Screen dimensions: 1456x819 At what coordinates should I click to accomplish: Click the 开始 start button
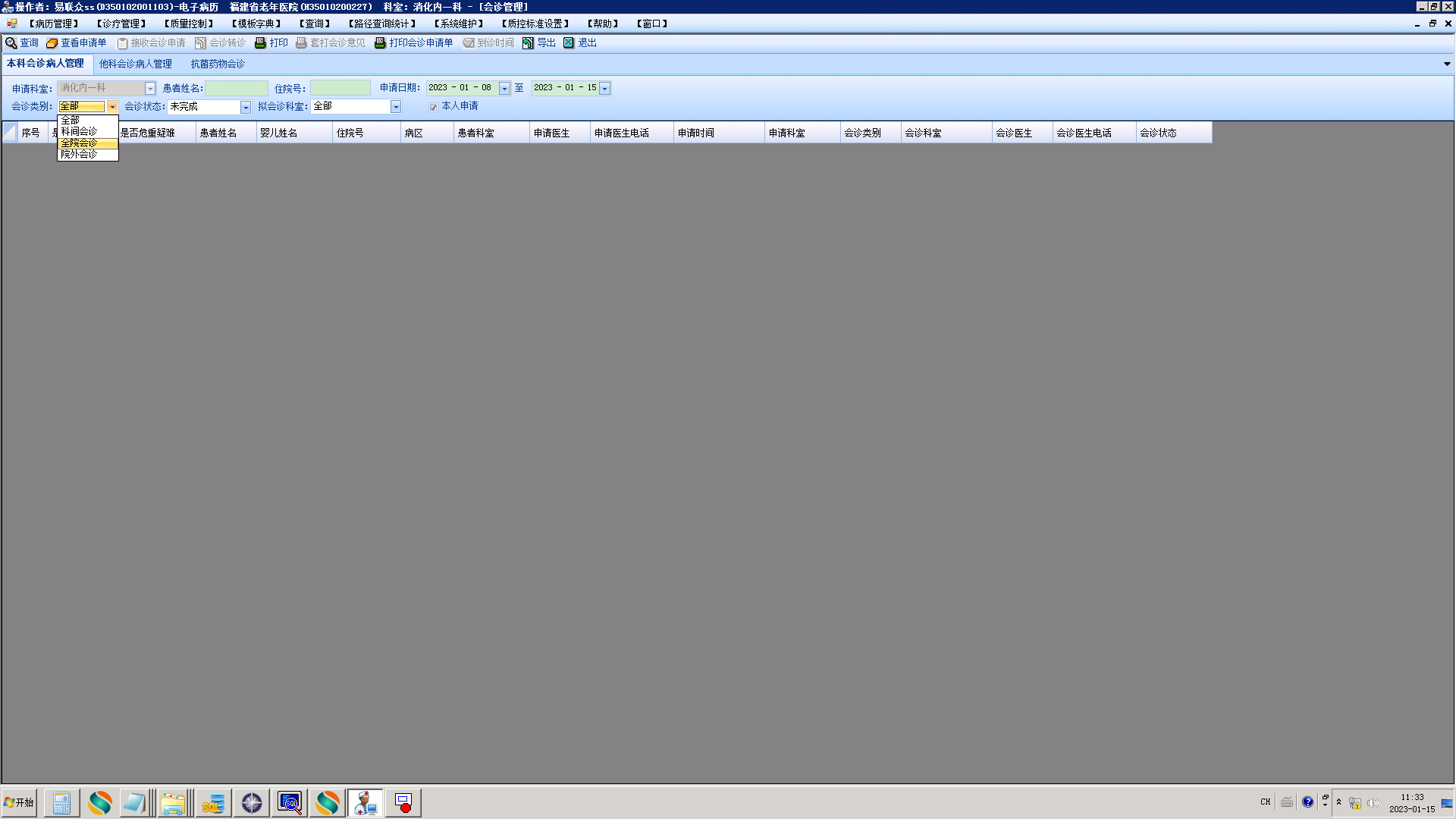point(19,802)
